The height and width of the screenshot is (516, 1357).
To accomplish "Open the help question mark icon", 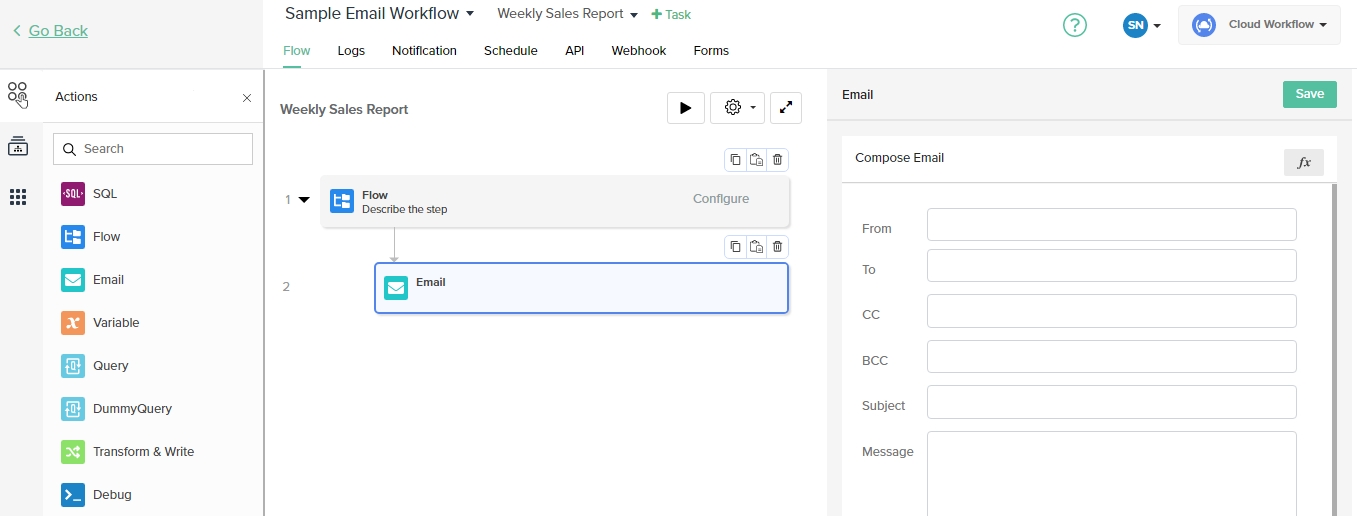I will (1074, 25).
